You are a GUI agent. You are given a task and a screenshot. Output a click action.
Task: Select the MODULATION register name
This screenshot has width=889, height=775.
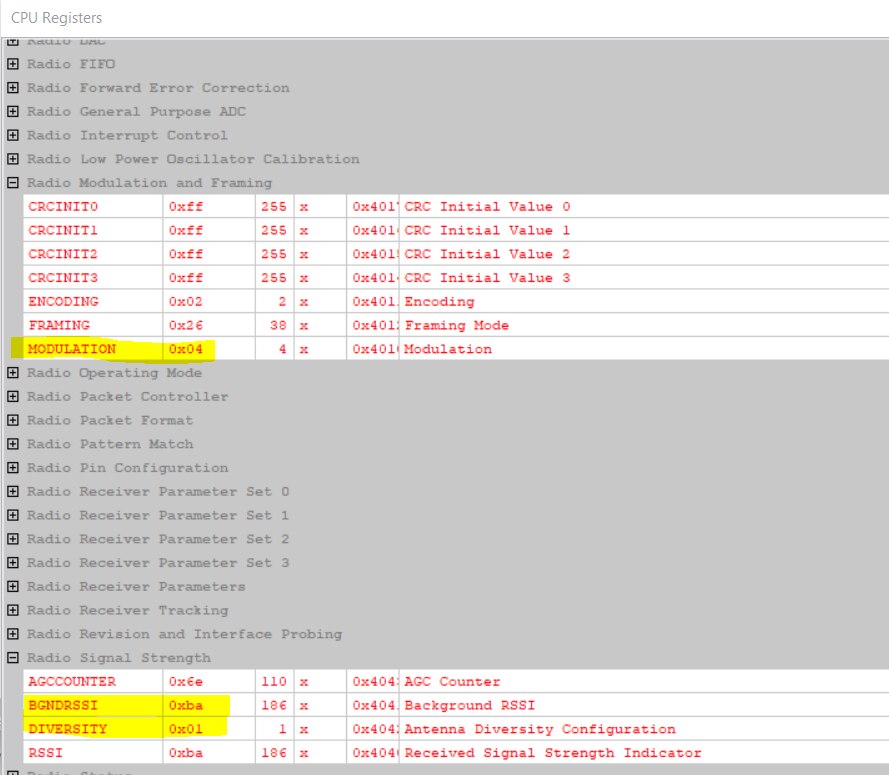tap(72, 349)
